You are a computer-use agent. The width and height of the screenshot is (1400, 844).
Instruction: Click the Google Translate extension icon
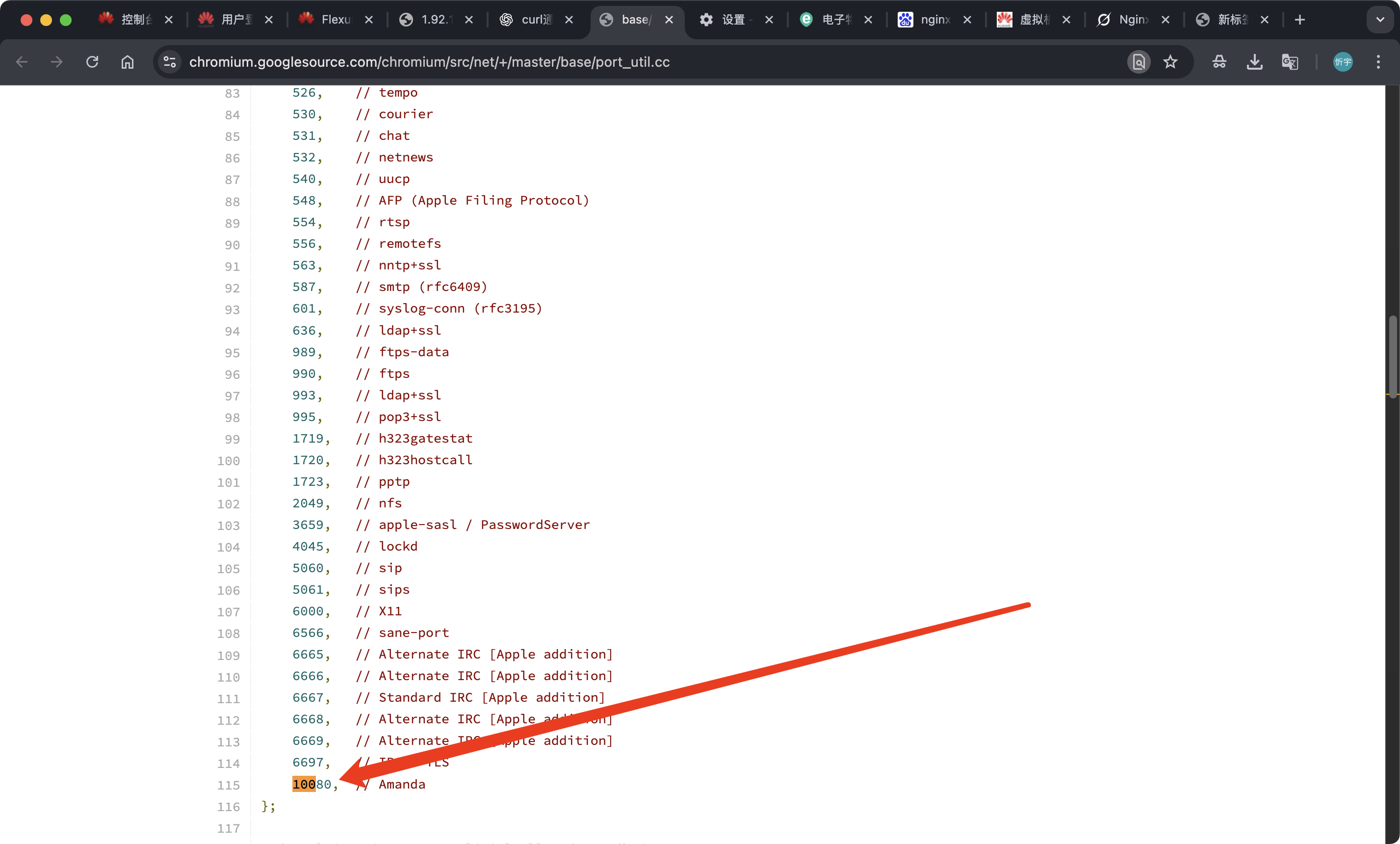pyautogui.click(x=1290, y=62)
